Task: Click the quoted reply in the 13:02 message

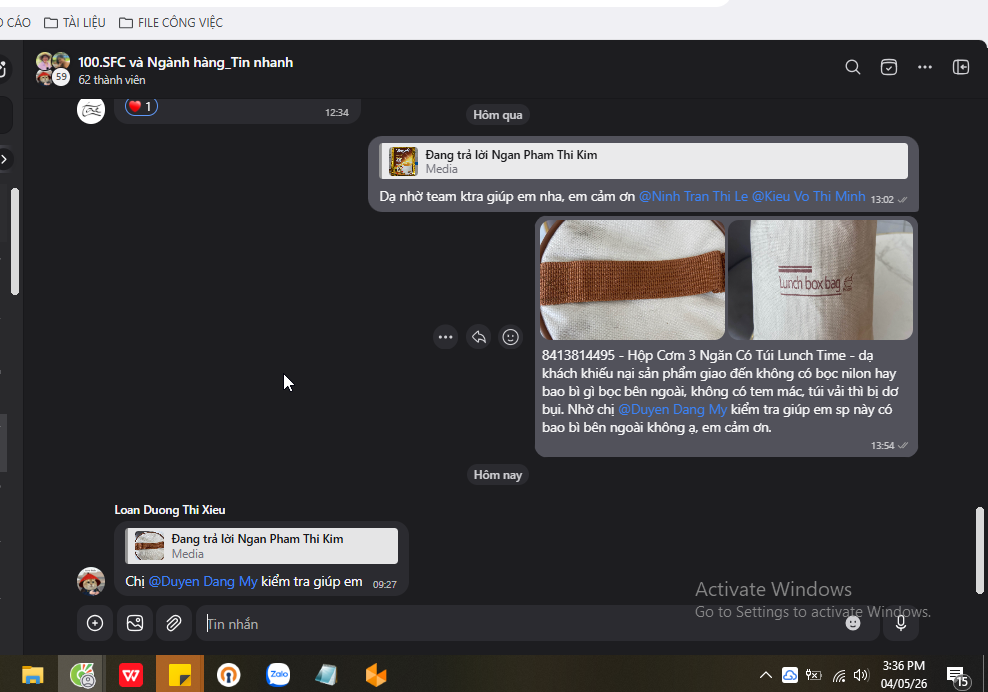Action: pos(644,161)
